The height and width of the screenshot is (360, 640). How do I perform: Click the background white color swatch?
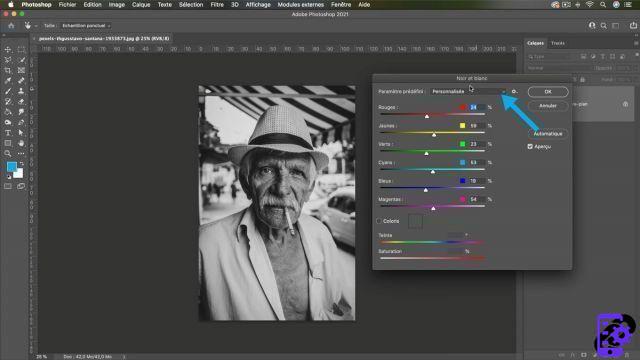click(19, 174)
